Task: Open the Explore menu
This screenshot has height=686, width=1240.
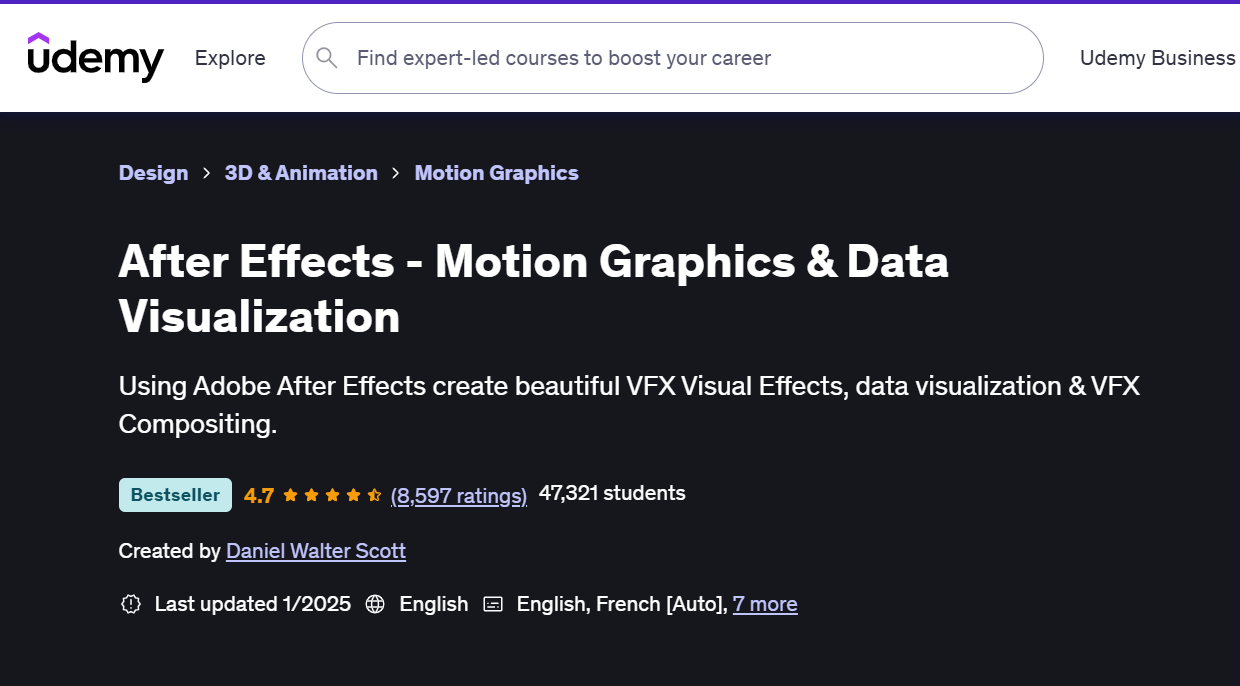Action: click(230, 58)
